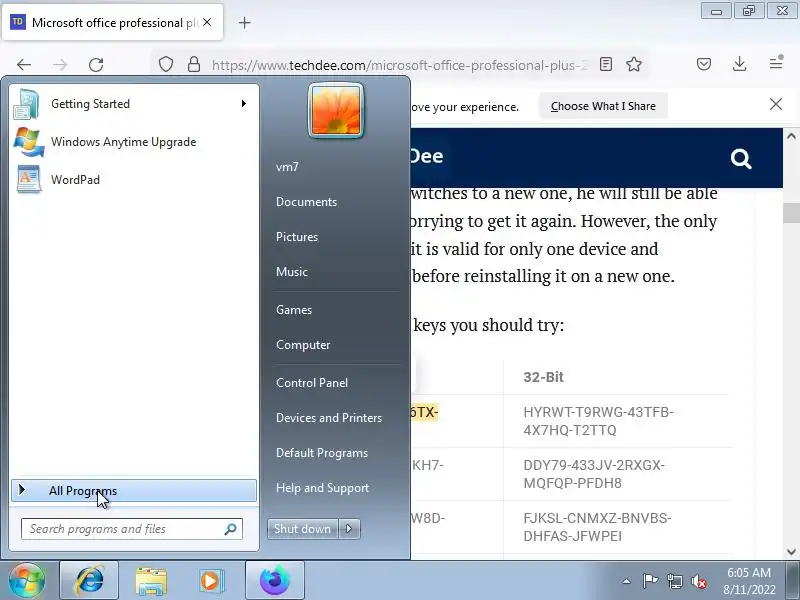Open Default Programs
The image size is (800, 600).
click(322, 453)
